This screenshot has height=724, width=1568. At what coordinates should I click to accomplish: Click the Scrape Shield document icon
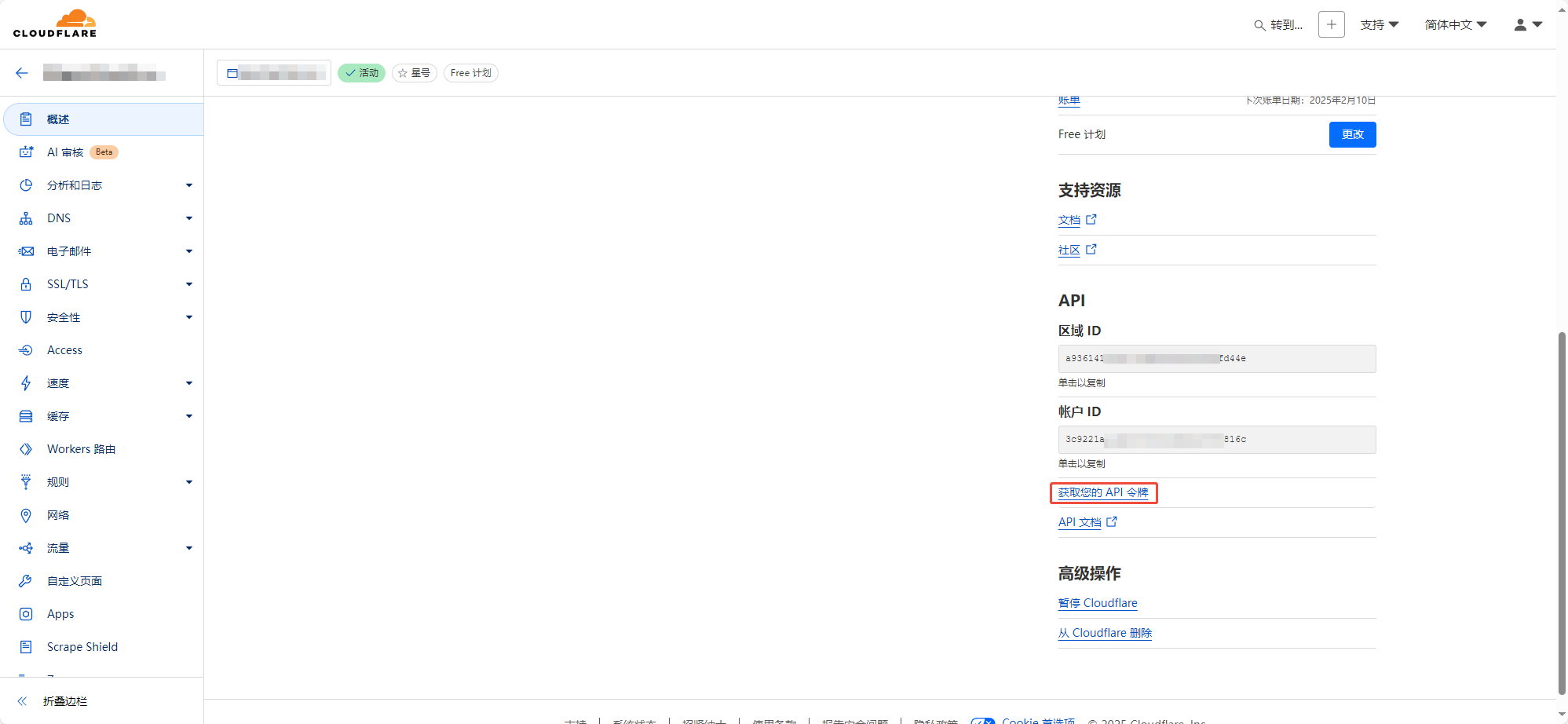tap(26, 647)
